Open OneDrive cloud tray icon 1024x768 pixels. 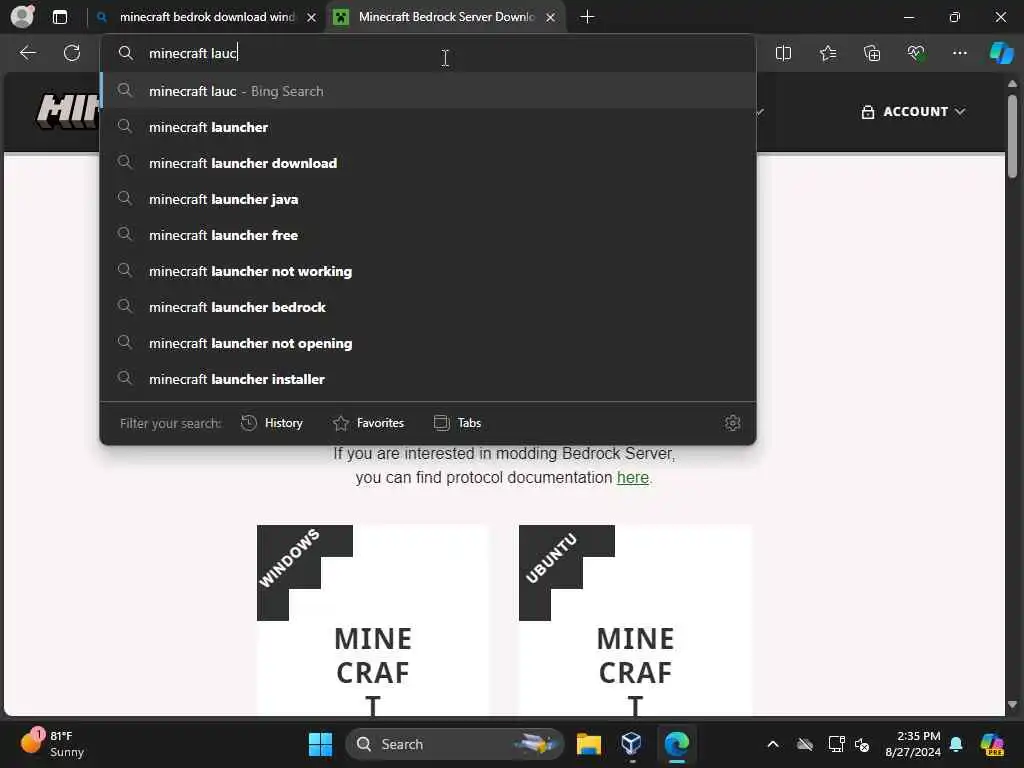pos(805,744)
